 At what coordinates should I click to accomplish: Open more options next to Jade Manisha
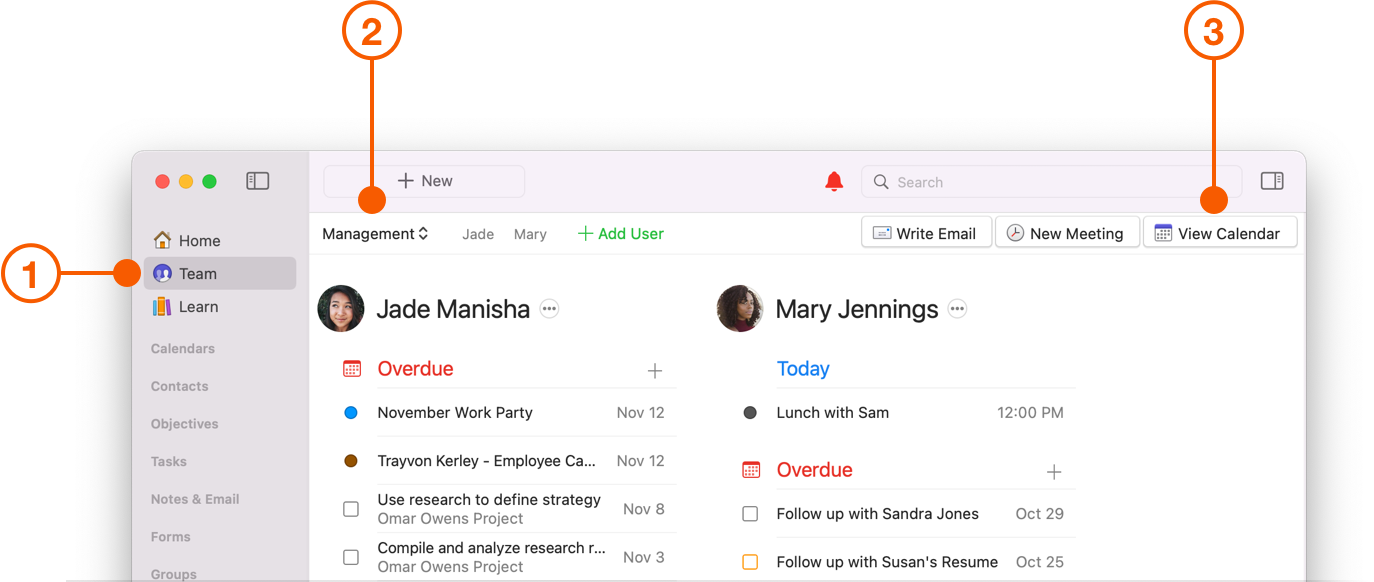click(x=549, y=309)
